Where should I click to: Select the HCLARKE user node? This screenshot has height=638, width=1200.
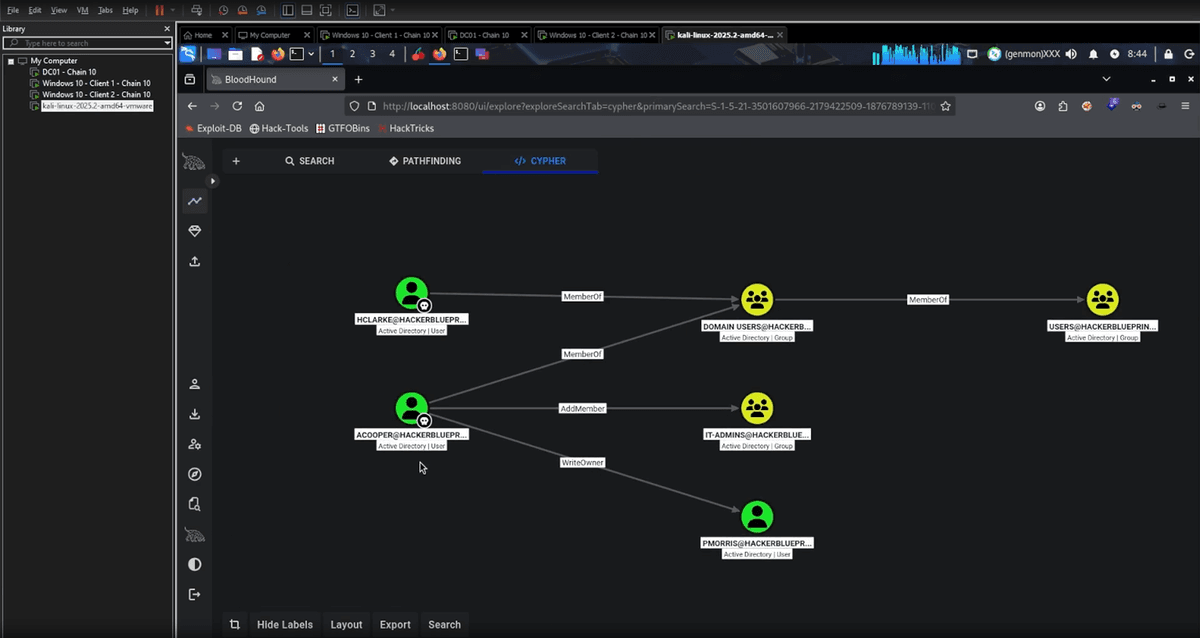[x=412, y=293]
